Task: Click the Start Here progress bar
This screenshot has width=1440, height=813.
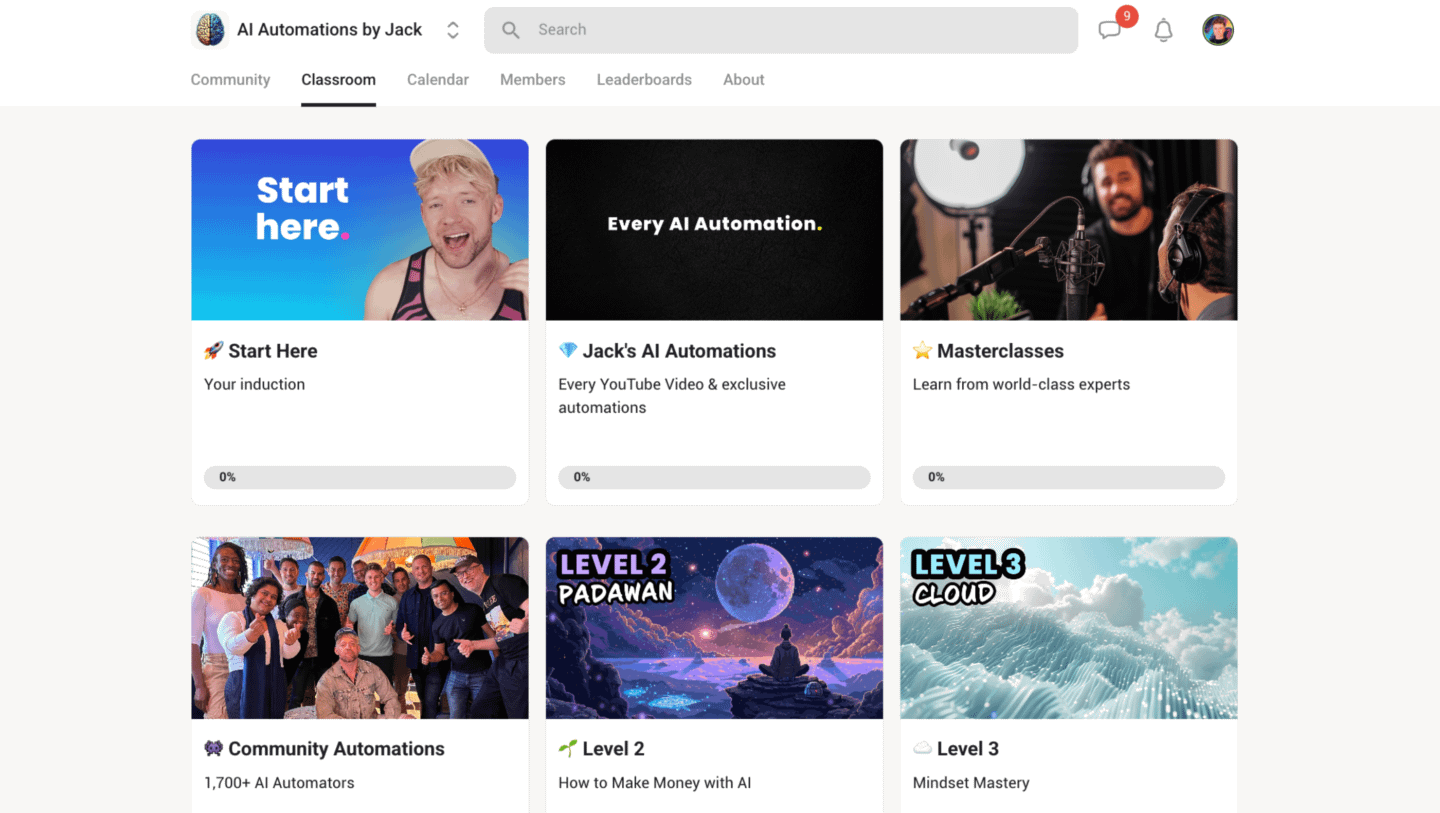Action: click(360, 477)
